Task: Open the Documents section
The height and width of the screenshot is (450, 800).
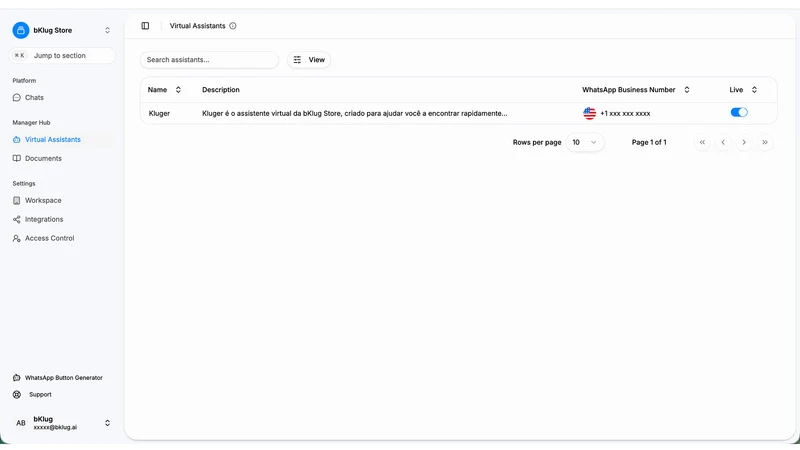Action: click(43, 158)
